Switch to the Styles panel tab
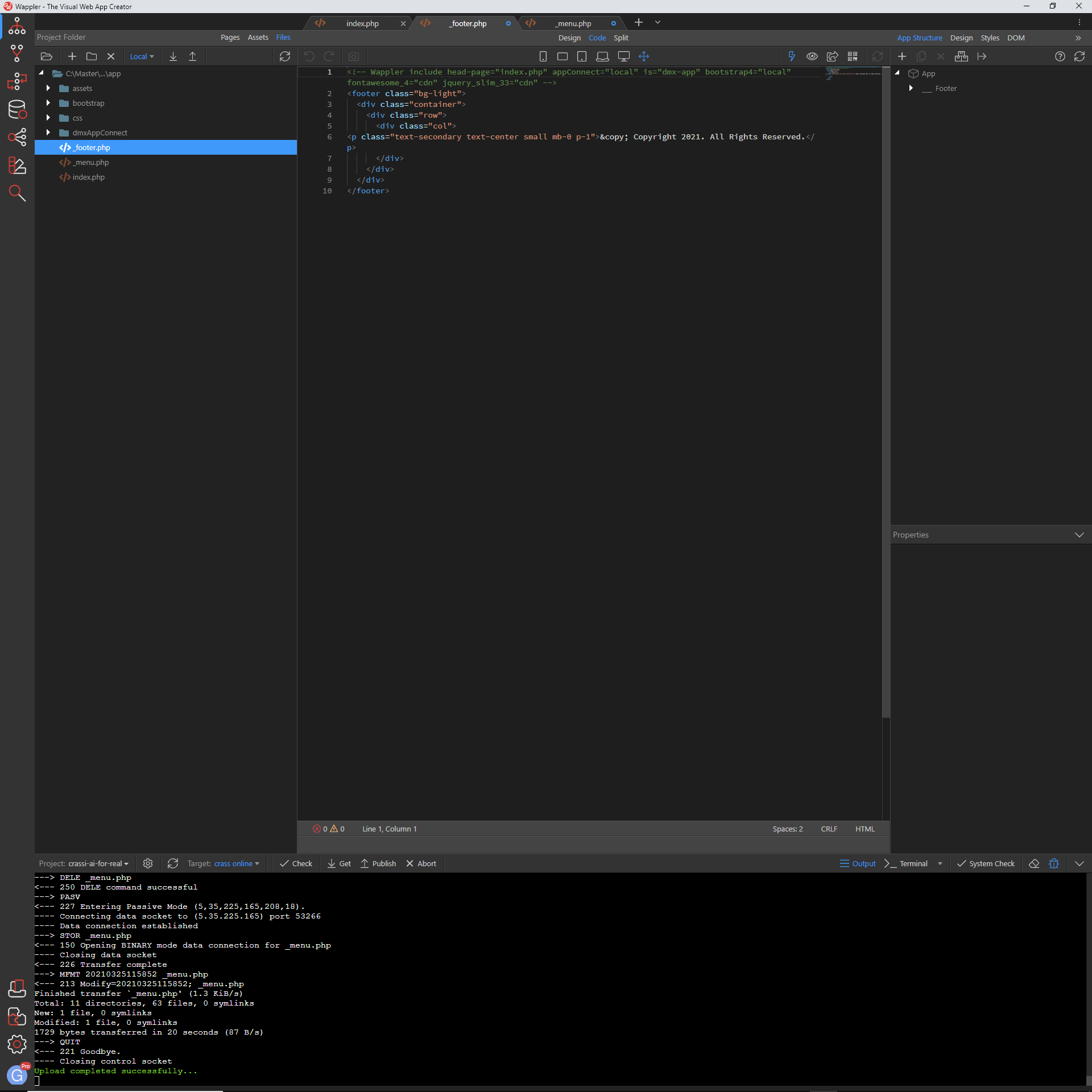 tap(990, 38)
